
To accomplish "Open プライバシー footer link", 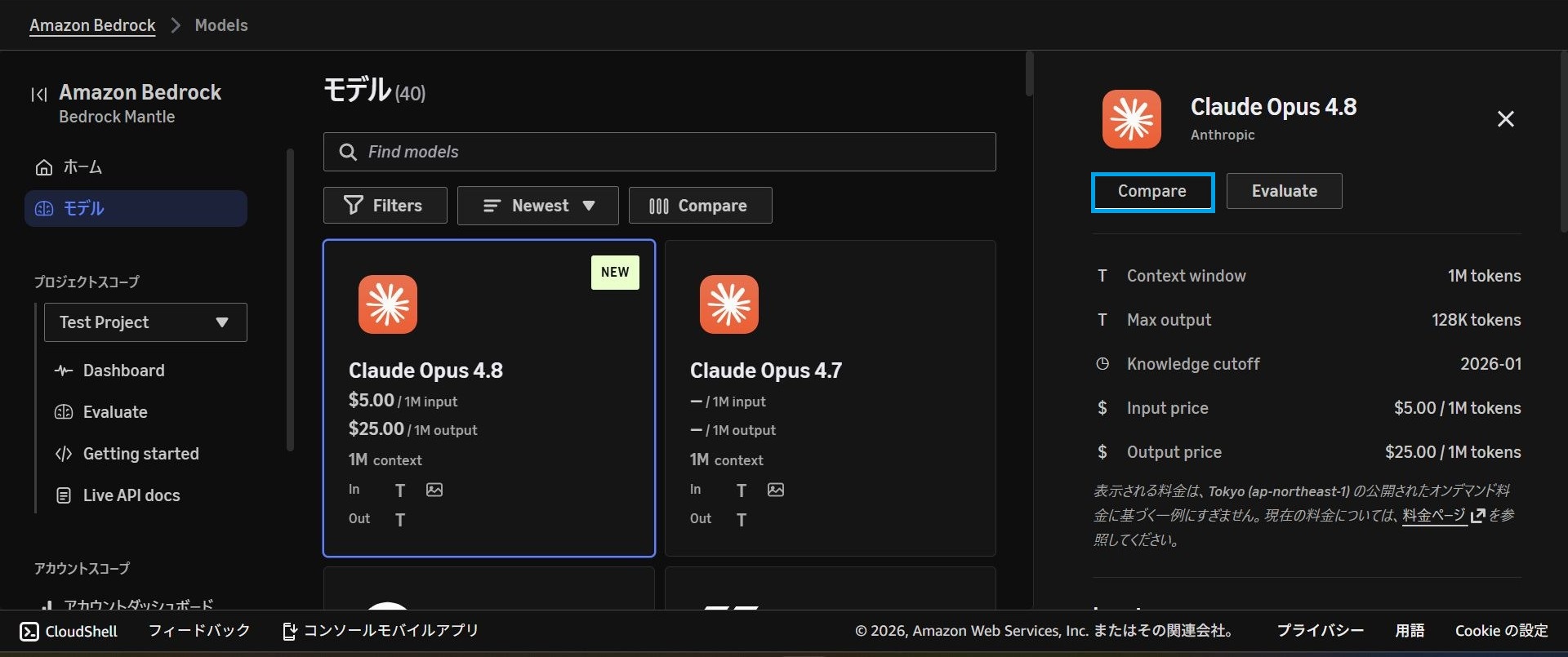I will tap(1321, 631).
